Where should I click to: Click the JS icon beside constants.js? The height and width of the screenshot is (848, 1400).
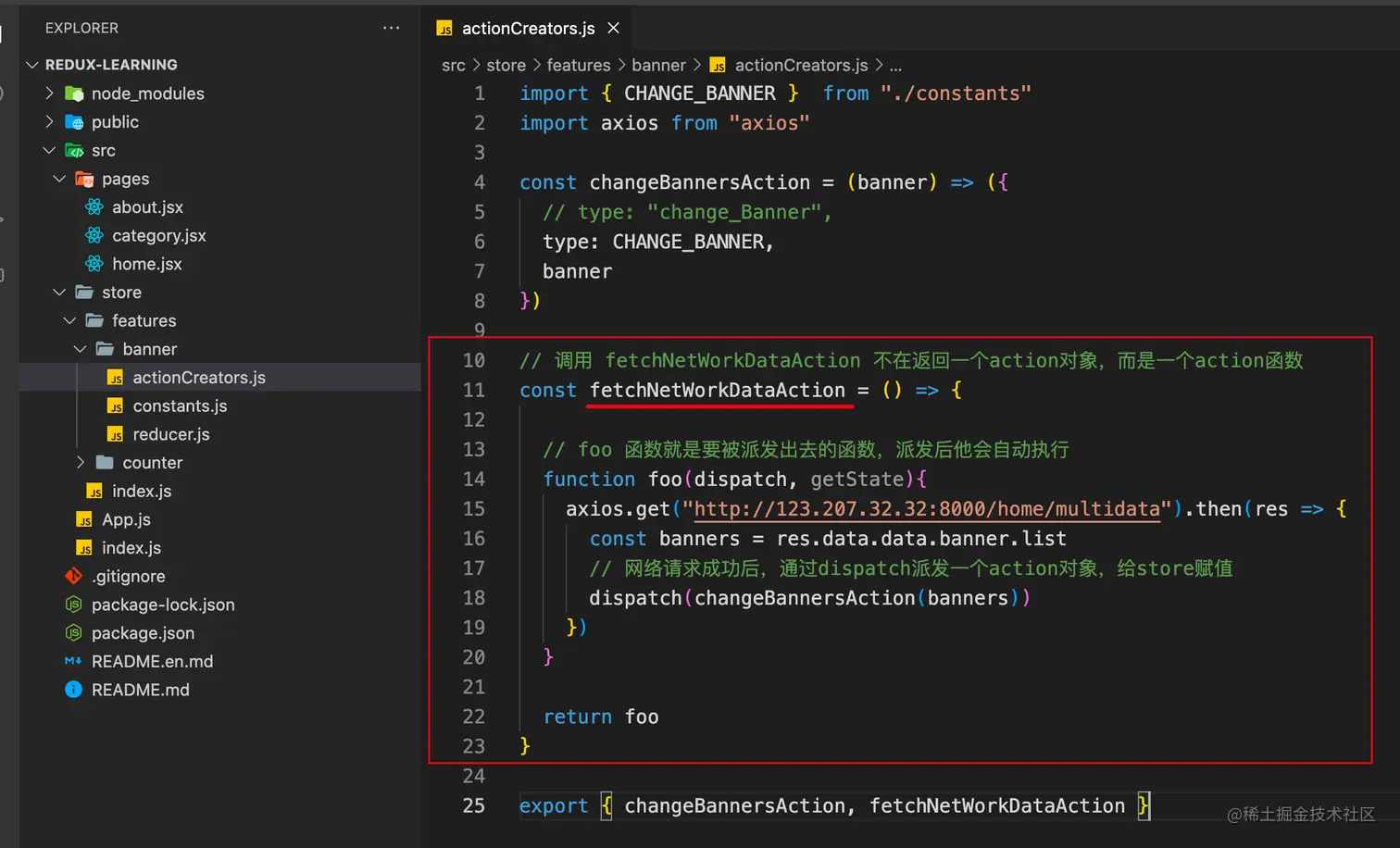pos(115,406)
